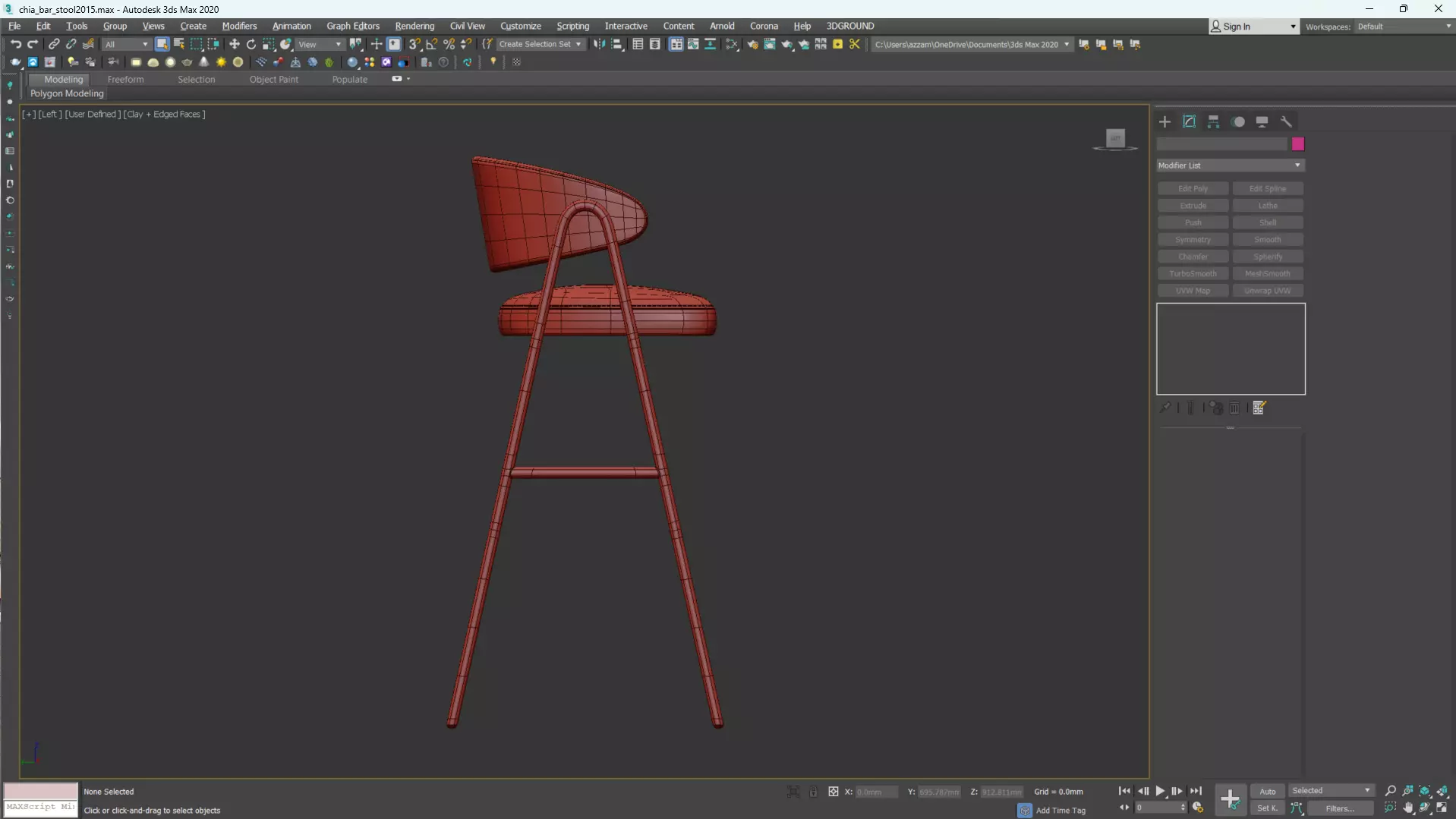Viewport: 1456px width, 819px height.
Task: Open the Workspaces Default dropdown
Action: tap(1404, 27)
